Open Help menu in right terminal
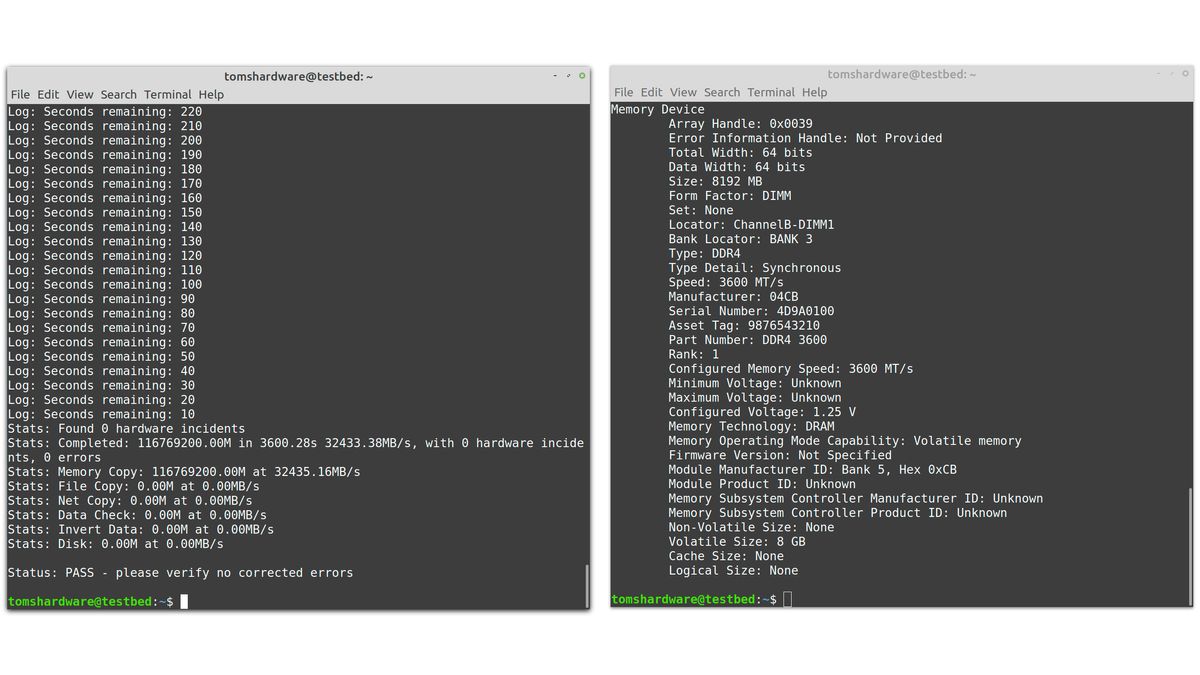 tap(815, 92)
